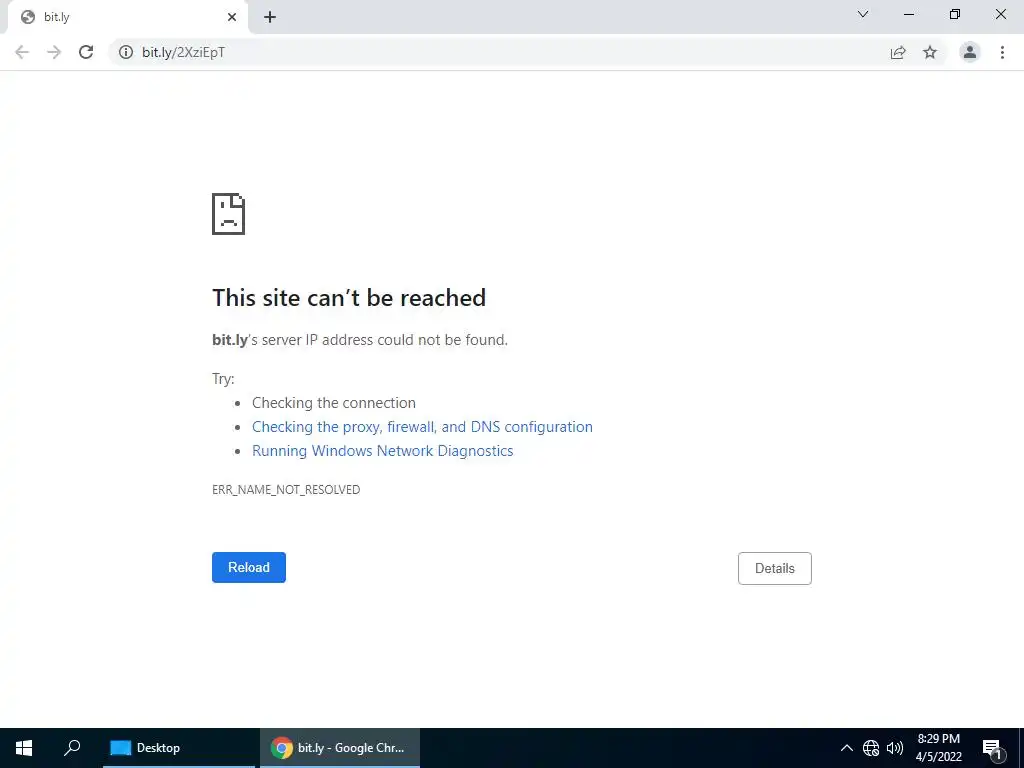Open a new tab with plus button

pyautogui.click(x=270, y=17)
